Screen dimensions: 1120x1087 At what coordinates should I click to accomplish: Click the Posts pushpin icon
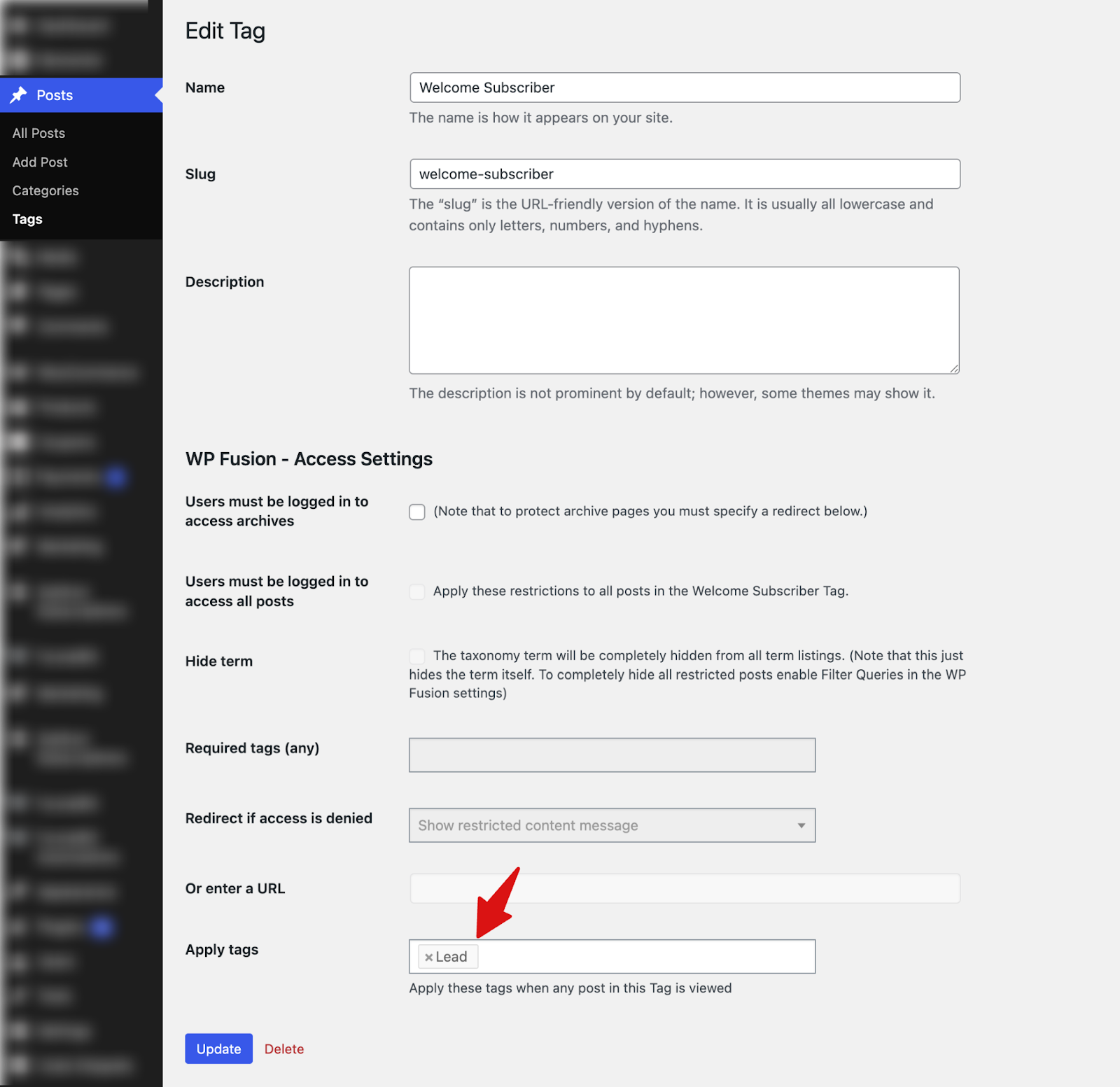point(19,95)
